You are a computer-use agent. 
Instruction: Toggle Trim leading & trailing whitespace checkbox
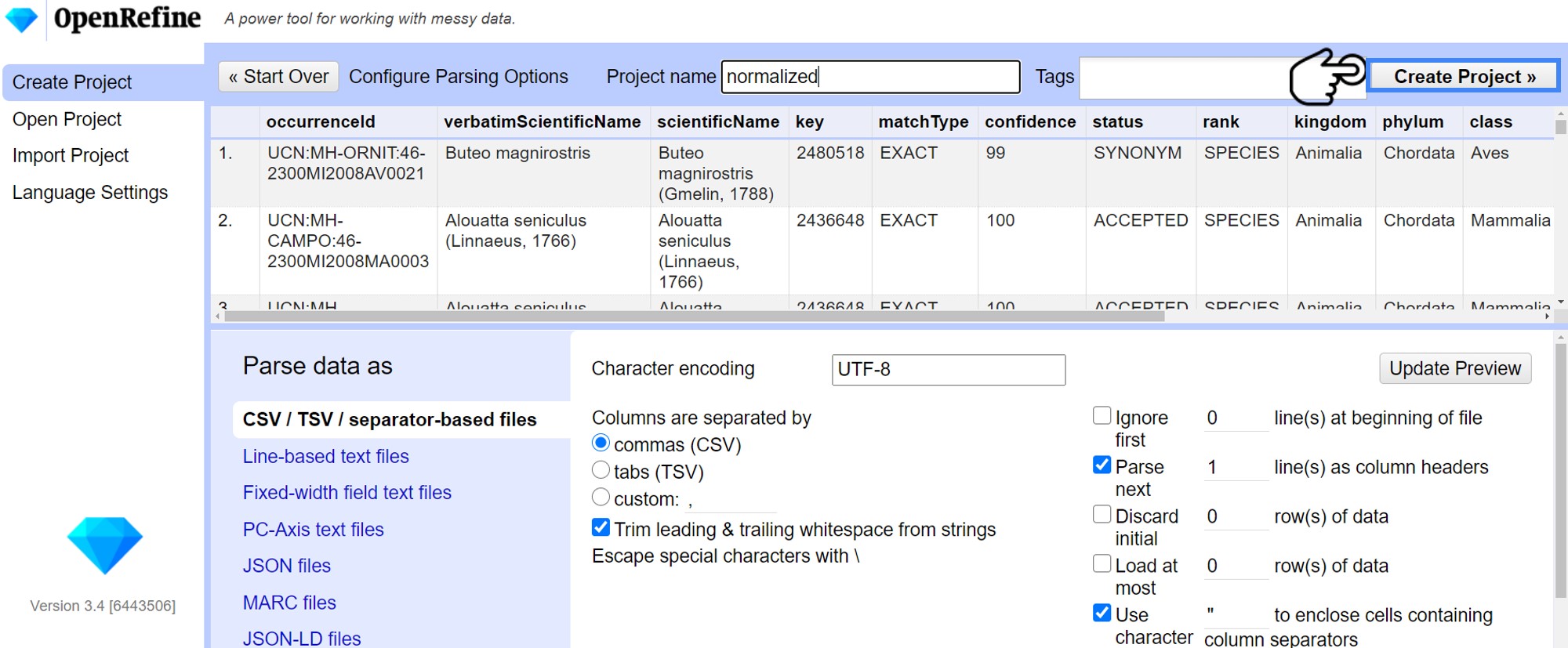601,527
